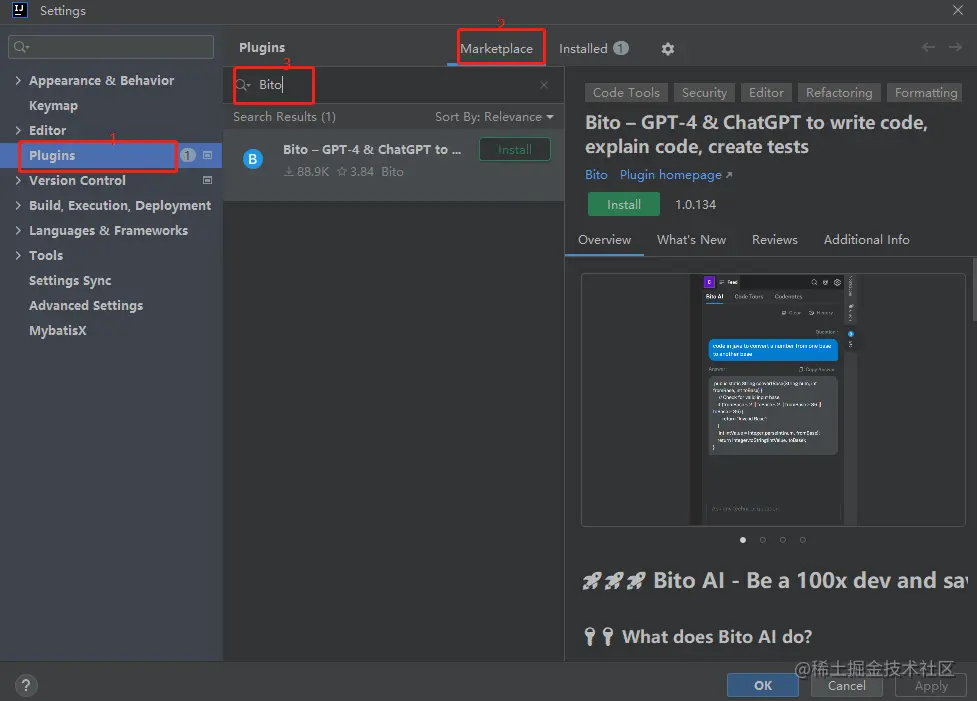This screenshot has height=701, width=977.
Task: Click the Code Tools tag
Action: pyautogui.click(x=626, y=93)
